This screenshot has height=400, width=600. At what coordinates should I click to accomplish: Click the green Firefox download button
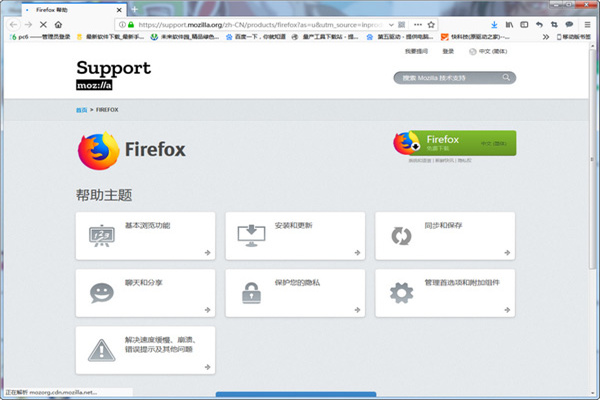point(455,143)
